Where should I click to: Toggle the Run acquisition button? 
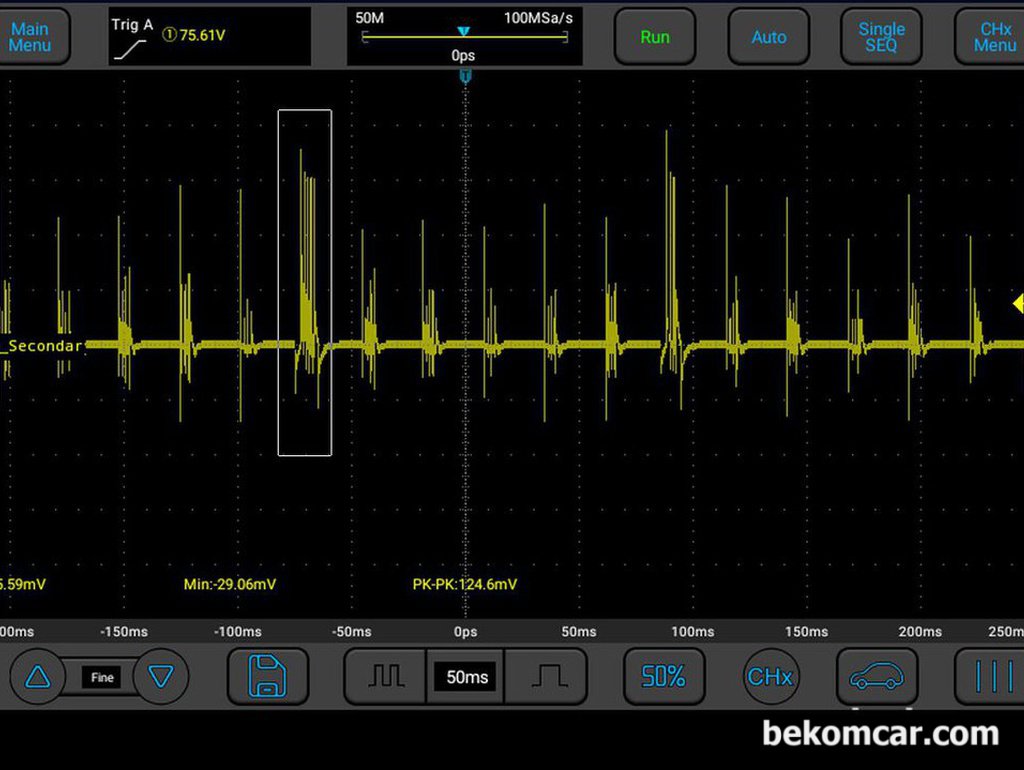pyautogui.click(x=654, y=37)
